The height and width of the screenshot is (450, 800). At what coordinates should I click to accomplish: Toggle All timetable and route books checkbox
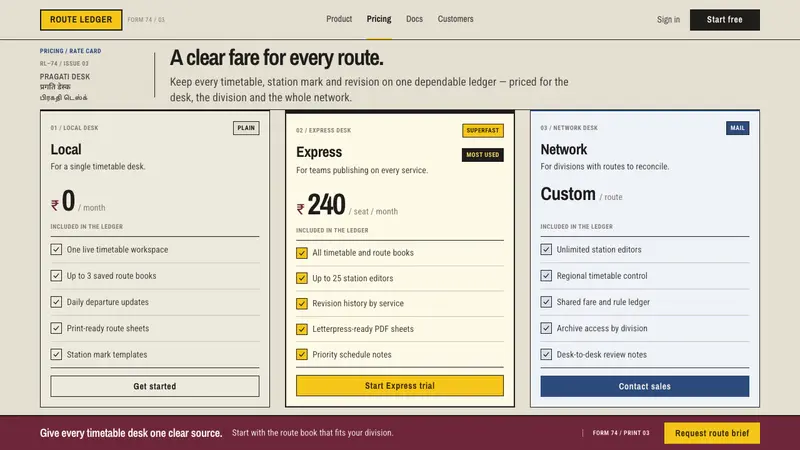coord(302,253)
